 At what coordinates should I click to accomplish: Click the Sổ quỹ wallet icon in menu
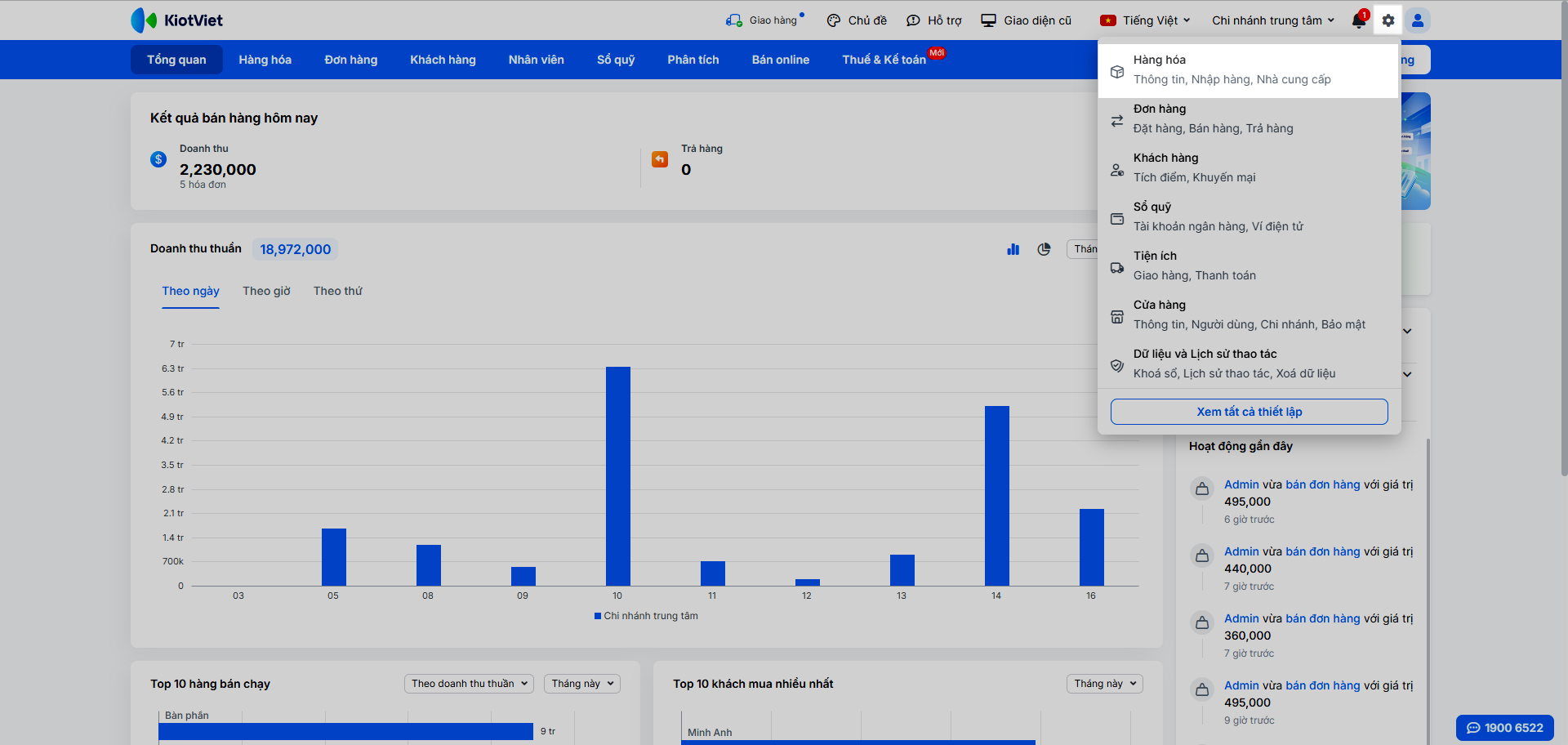(1117, 218)
